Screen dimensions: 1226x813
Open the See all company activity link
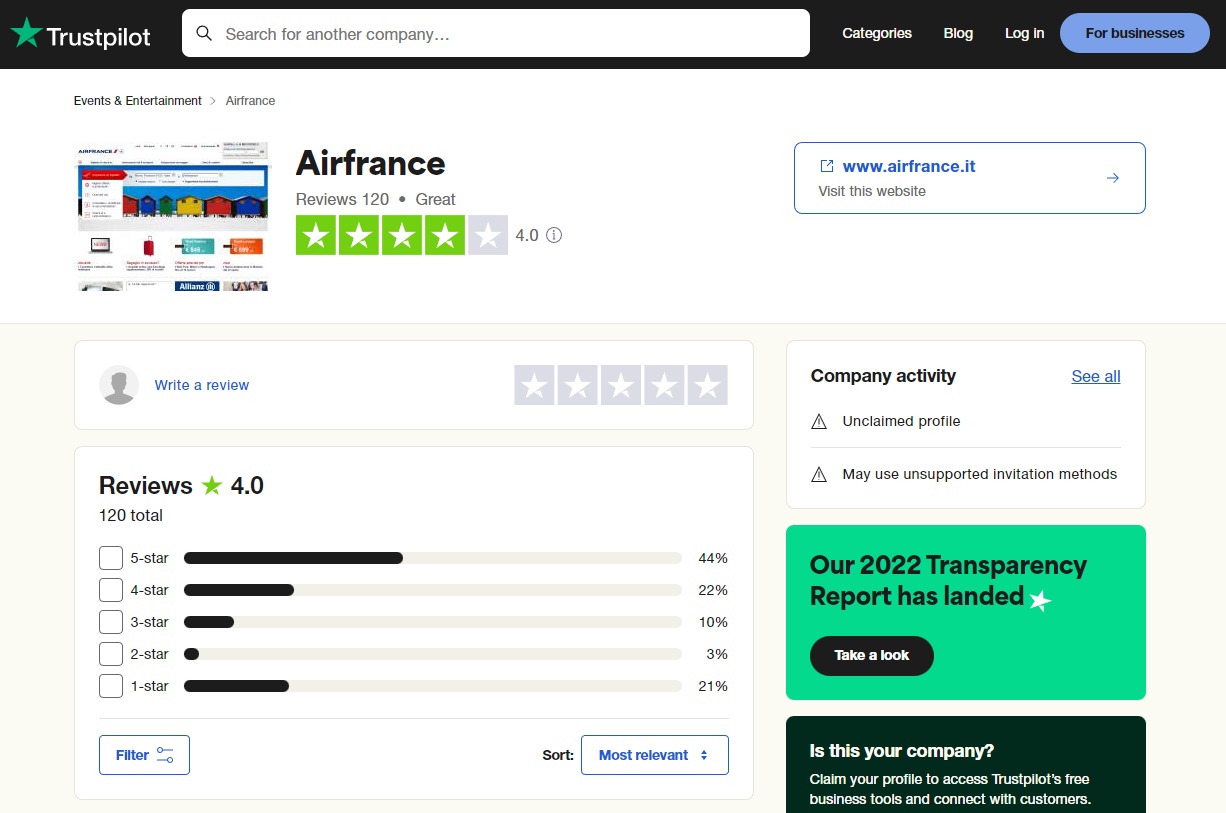pos(1096,376)
